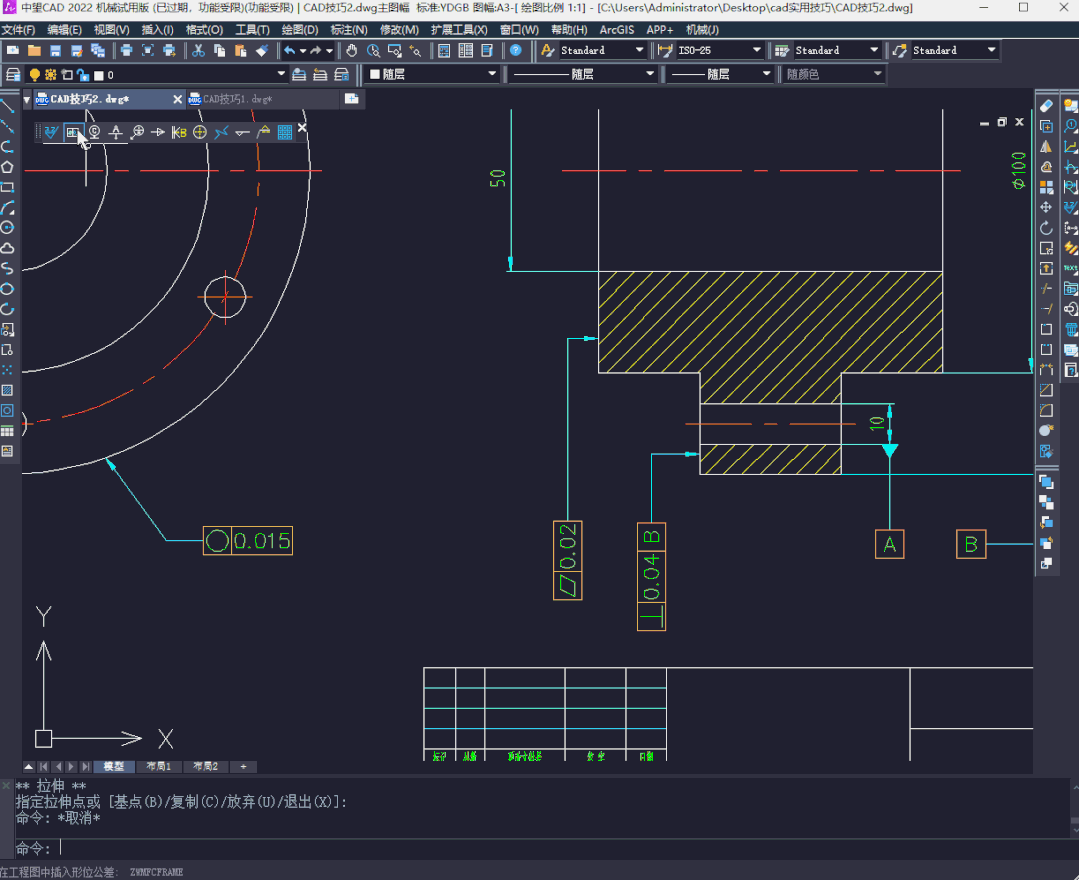Screen dimensions: 1079x880
Task: Select the Eraser tool in right toolbar
Action: pyautogui.click(x=1046, y=105)
